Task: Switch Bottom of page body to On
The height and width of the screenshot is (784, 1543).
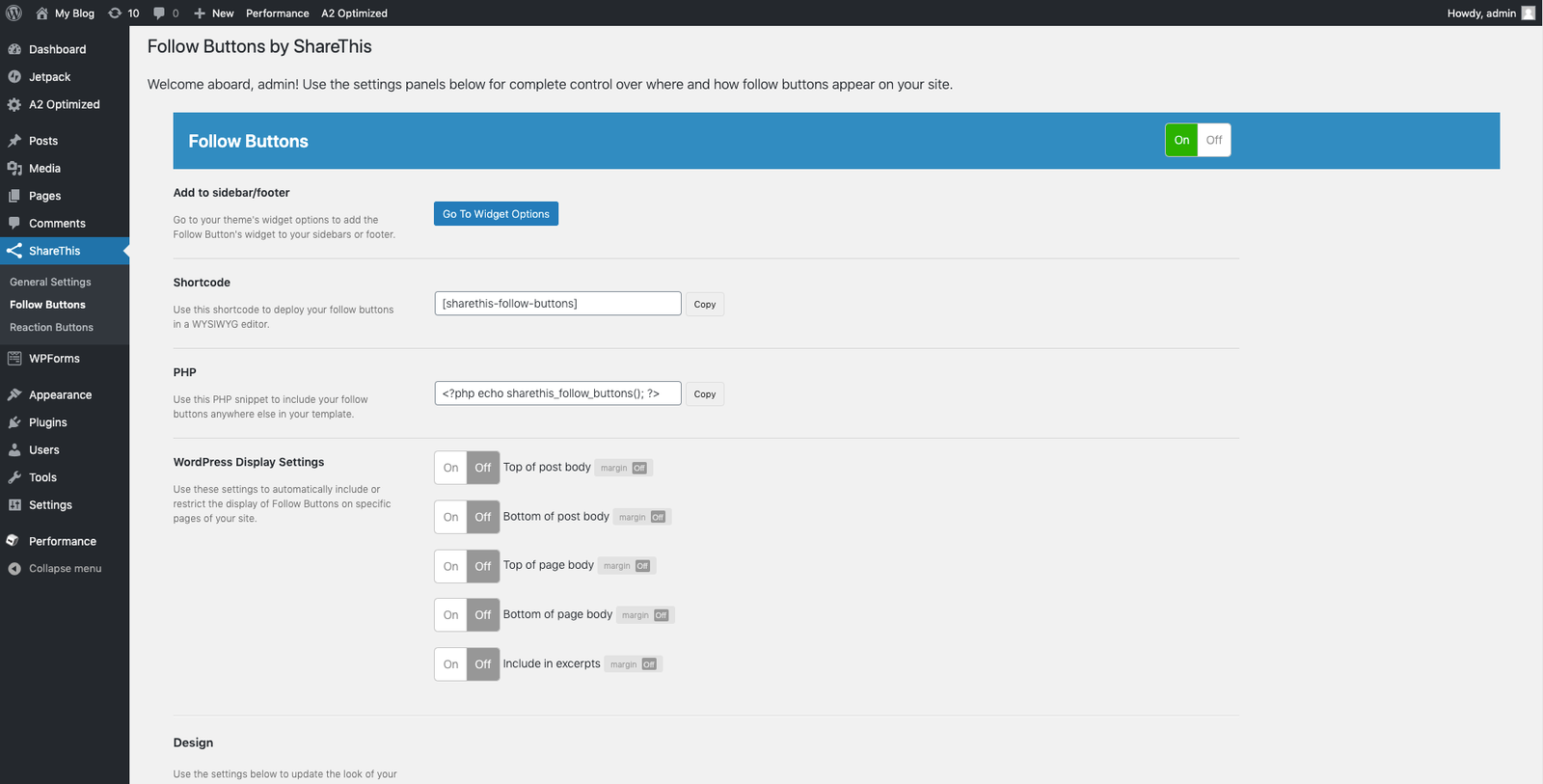Action: [x=450, y=614]
